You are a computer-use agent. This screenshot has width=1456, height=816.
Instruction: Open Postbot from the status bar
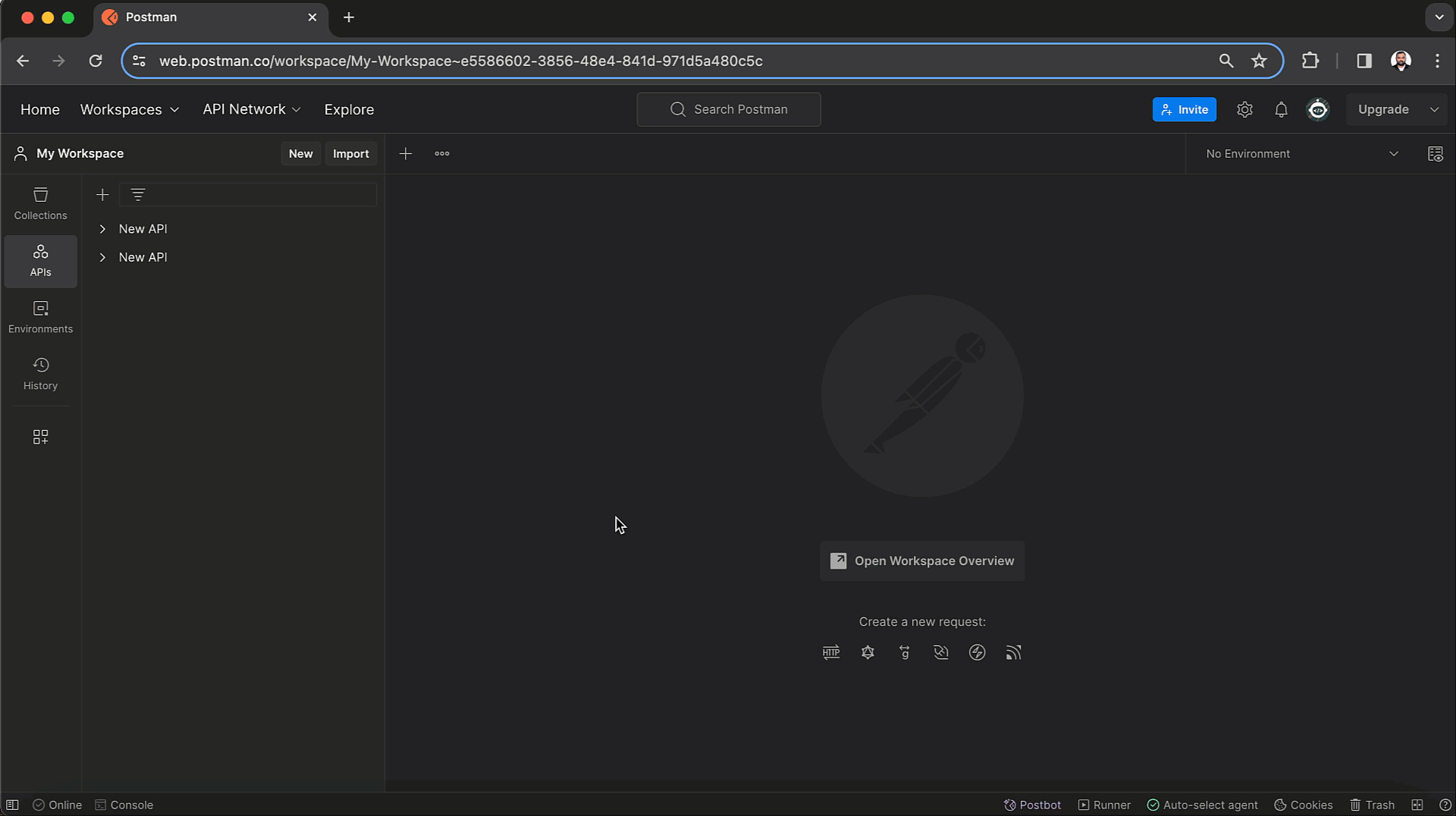[1031, 805]
